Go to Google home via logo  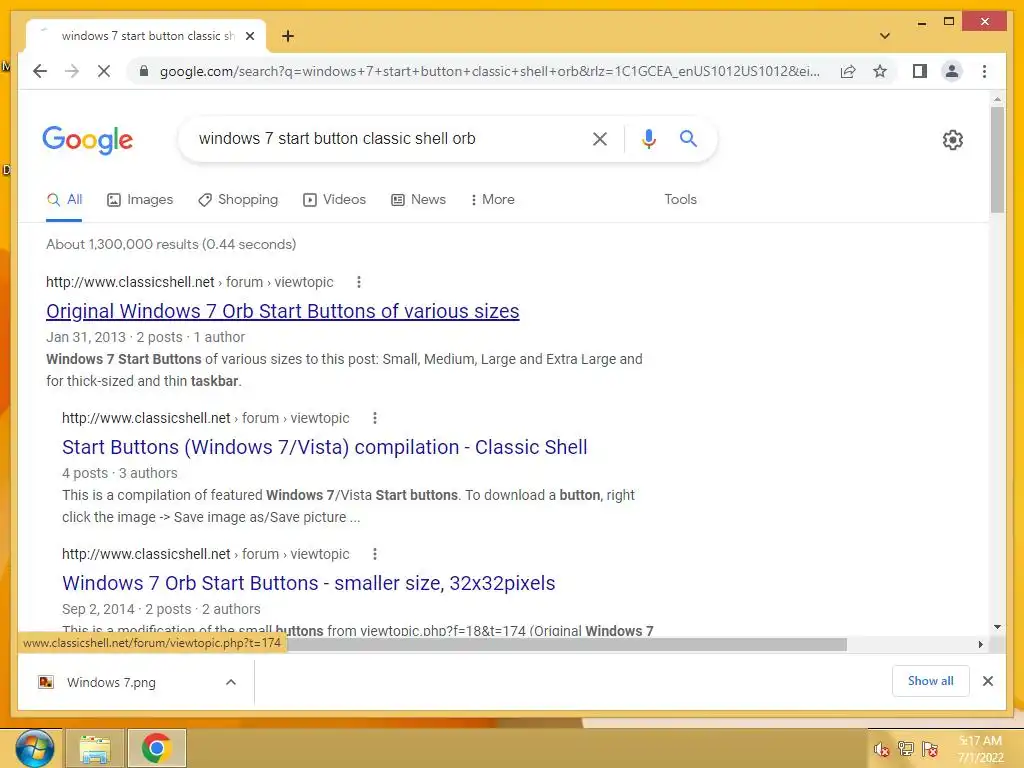point(88,140)
